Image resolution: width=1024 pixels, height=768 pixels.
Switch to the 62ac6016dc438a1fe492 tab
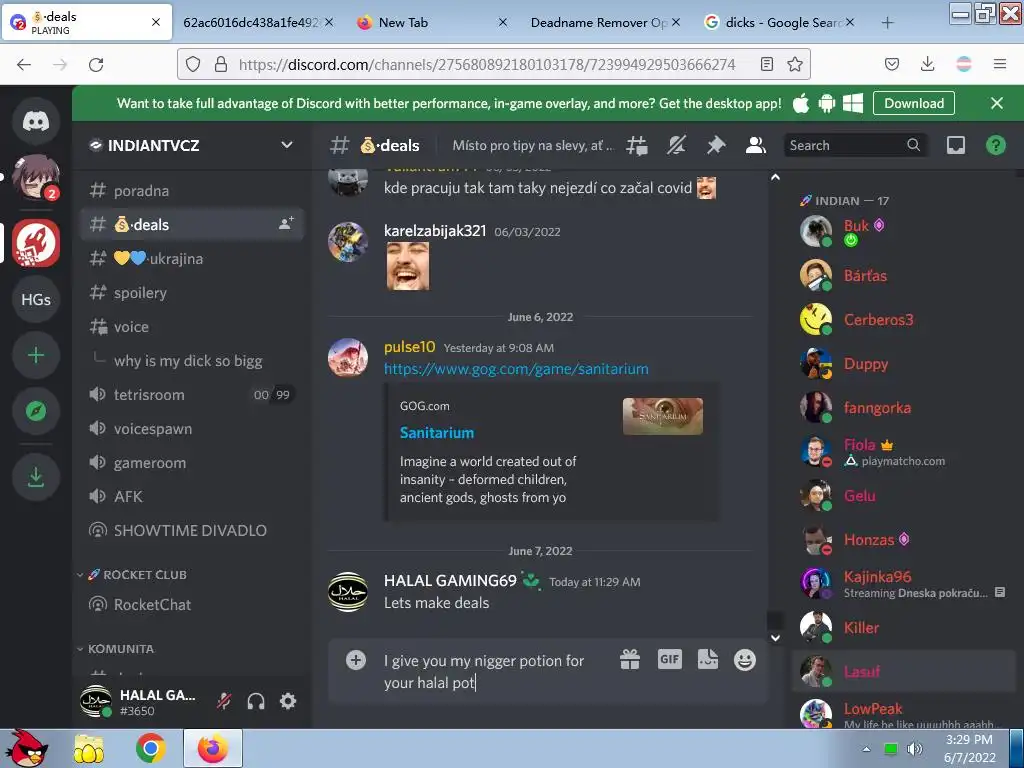(x=258, y=22)
